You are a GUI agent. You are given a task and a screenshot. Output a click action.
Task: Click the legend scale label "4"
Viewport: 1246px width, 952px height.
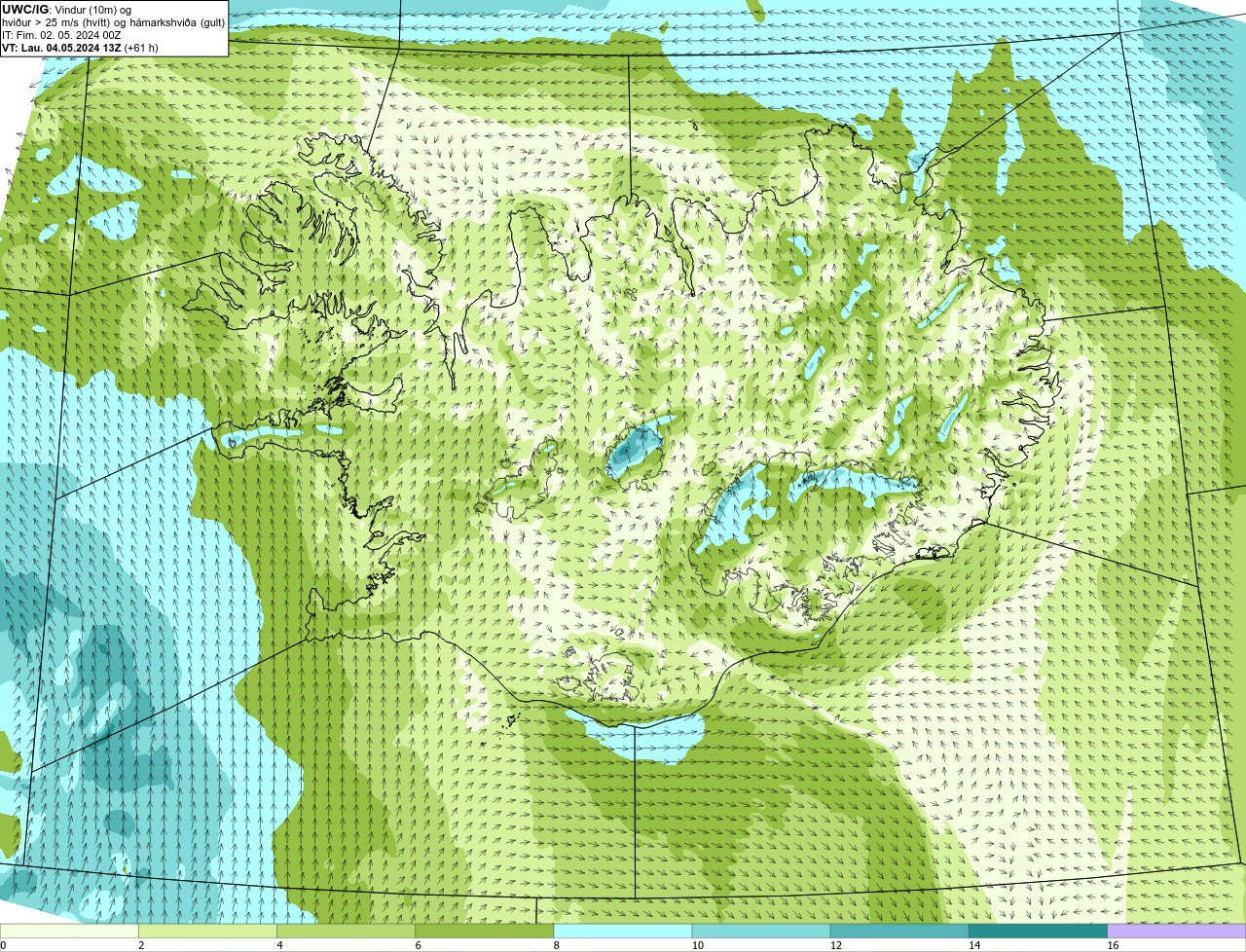point(279,945)
